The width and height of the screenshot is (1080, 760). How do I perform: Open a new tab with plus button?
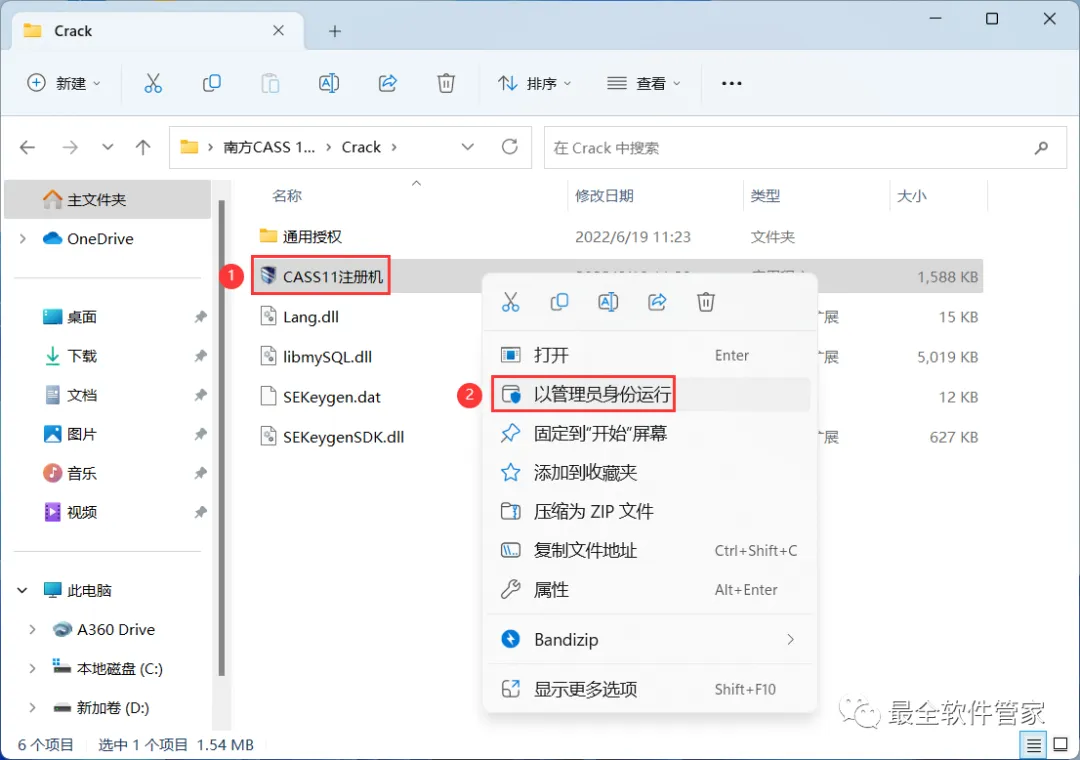point(335,31)
